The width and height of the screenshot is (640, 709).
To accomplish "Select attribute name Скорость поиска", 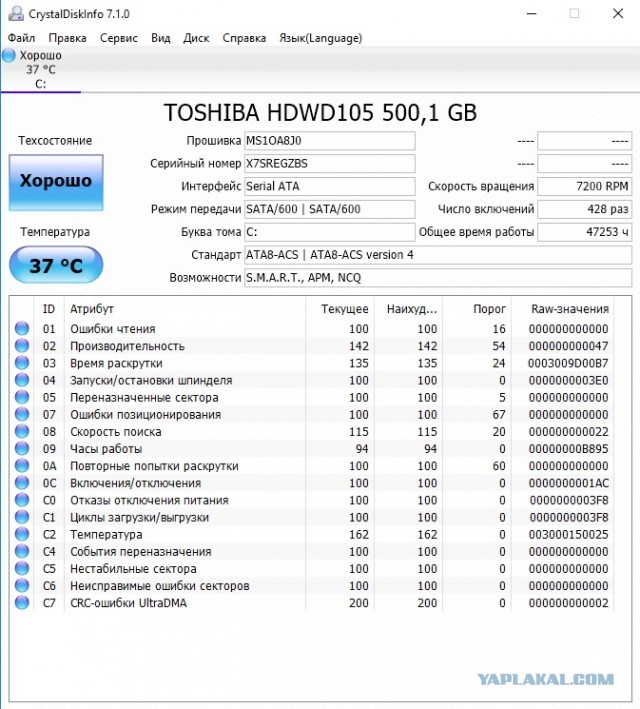I will pyautogui.click(x=116, y=432).
